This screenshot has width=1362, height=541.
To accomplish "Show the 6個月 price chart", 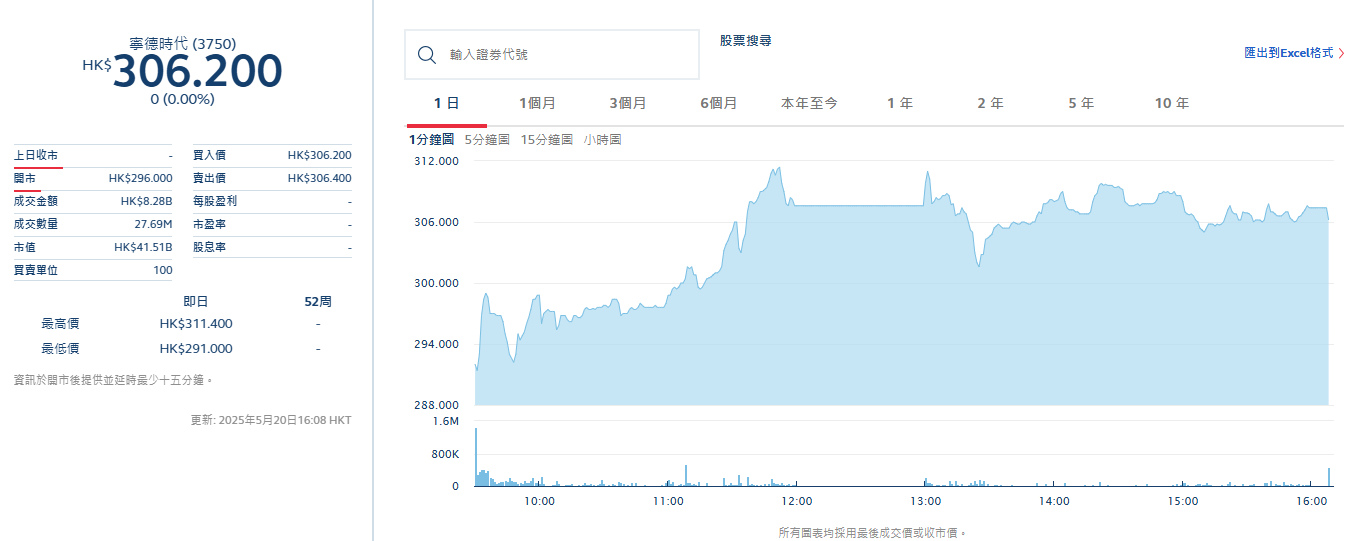I will pos(718,103).
